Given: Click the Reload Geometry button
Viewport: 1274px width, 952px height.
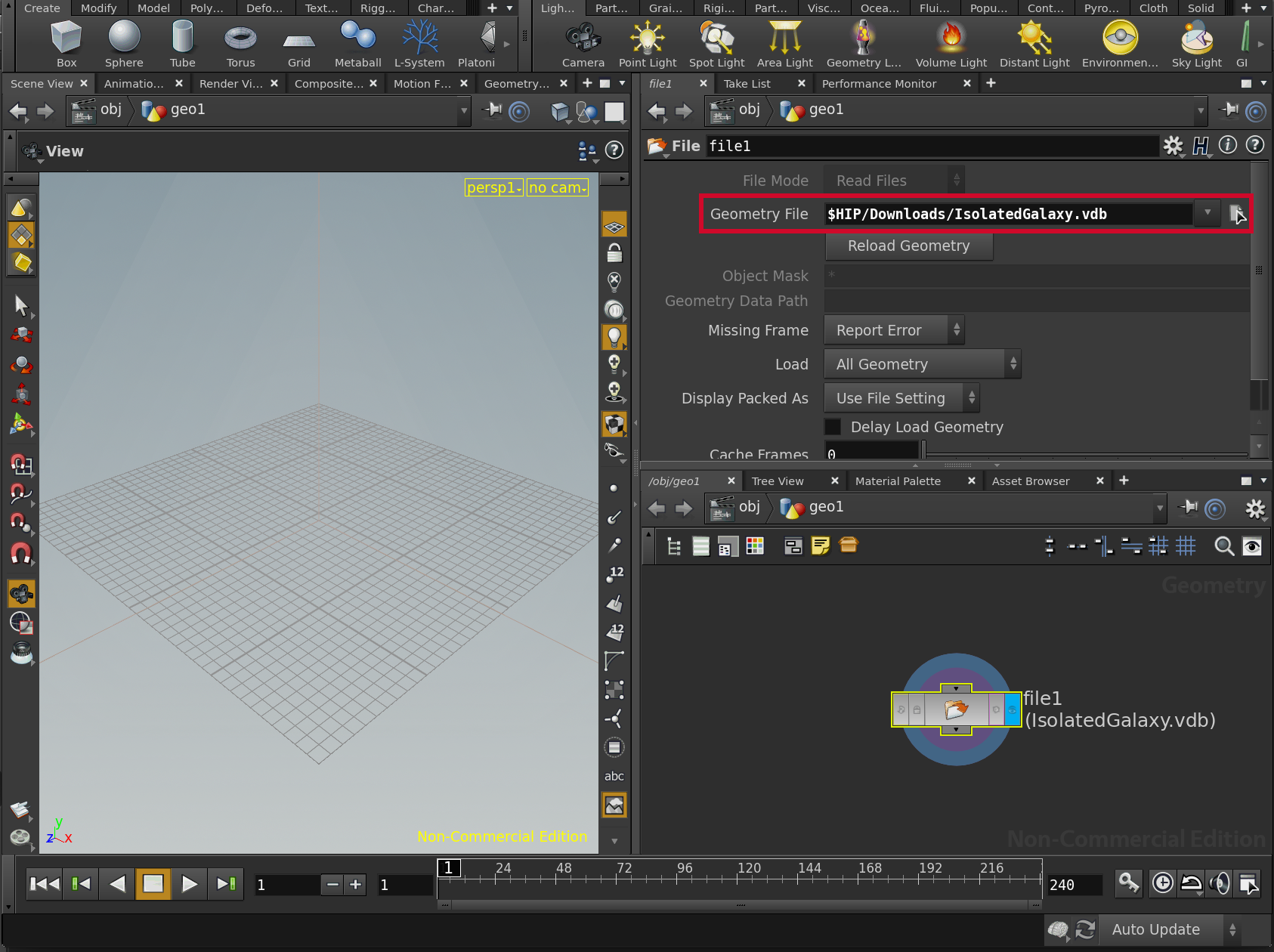Looking at the screenshot, I should click(x=908, y=246).
